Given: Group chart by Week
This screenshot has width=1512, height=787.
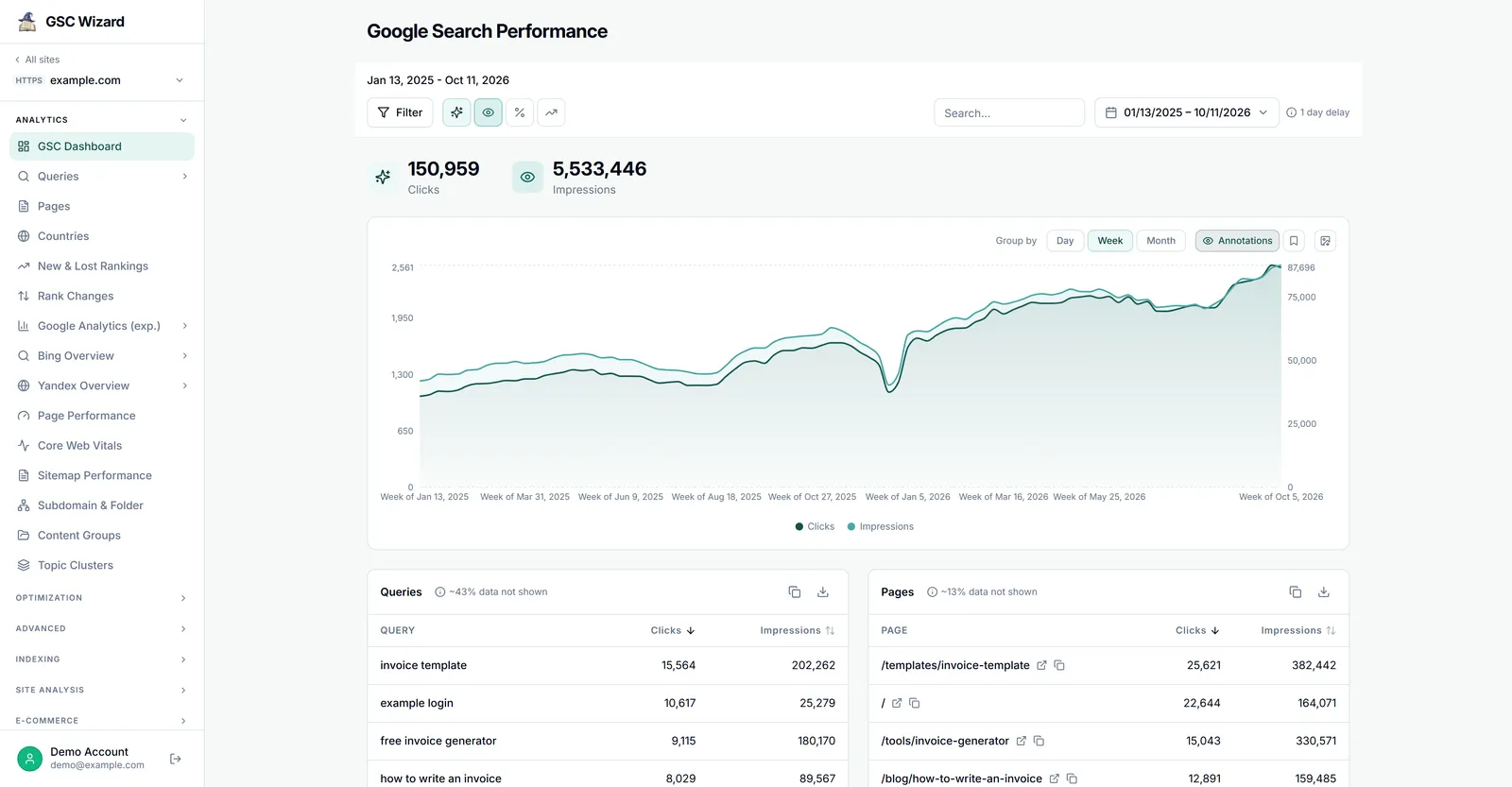Looking at the screenshot, I should (x=1110, y=241).
